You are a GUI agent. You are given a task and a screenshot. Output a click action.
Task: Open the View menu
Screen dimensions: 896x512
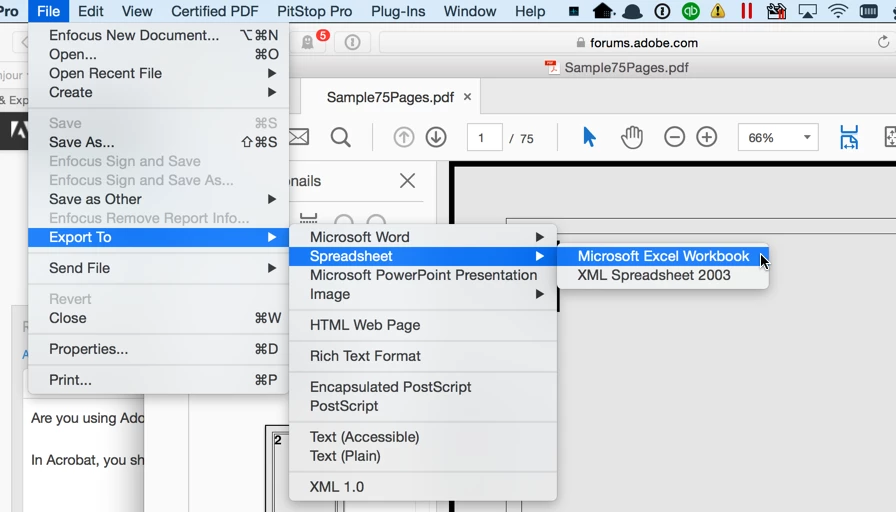(x=137, y=11)
